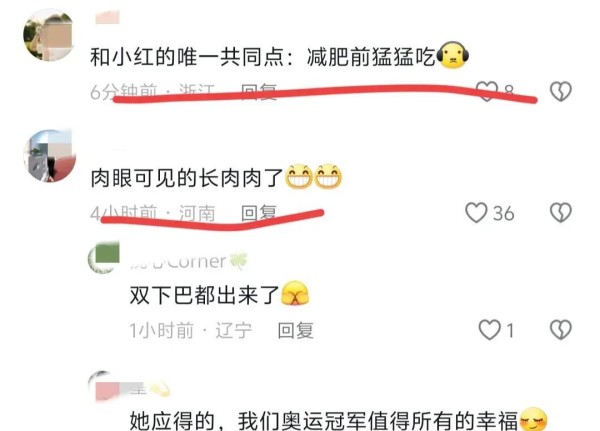The height and width of the screenshot is (431, 600).
Task: Tap broken heart on 36-likes comment
Action: 561,212
